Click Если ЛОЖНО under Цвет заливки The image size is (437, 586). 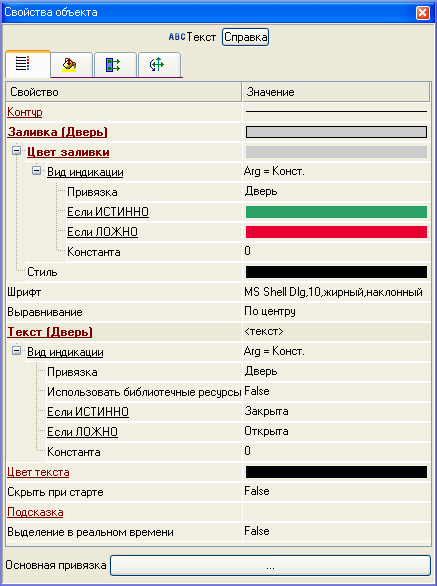coord(102,232)
